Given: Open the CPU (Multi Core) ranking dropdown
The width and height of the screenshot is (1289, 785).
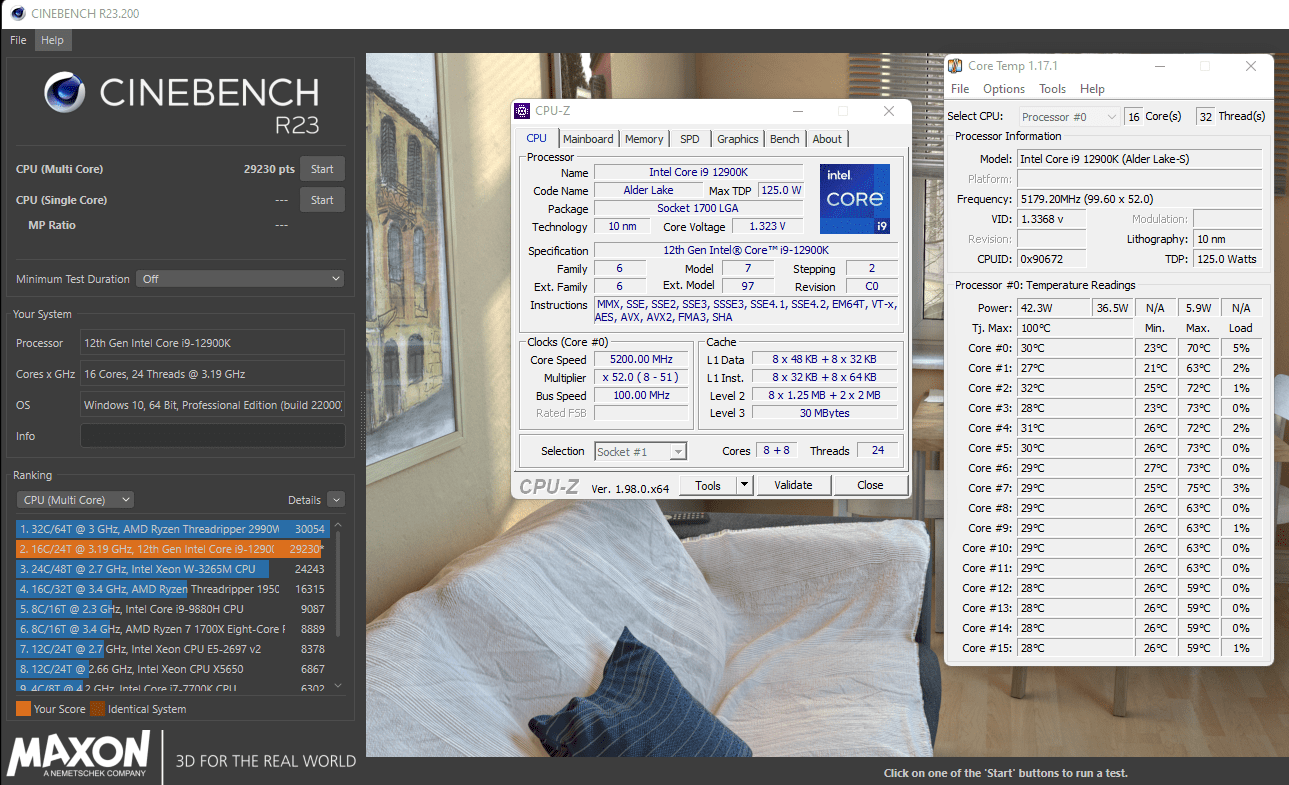Looking at the screenshot, I should coord(76,500).
